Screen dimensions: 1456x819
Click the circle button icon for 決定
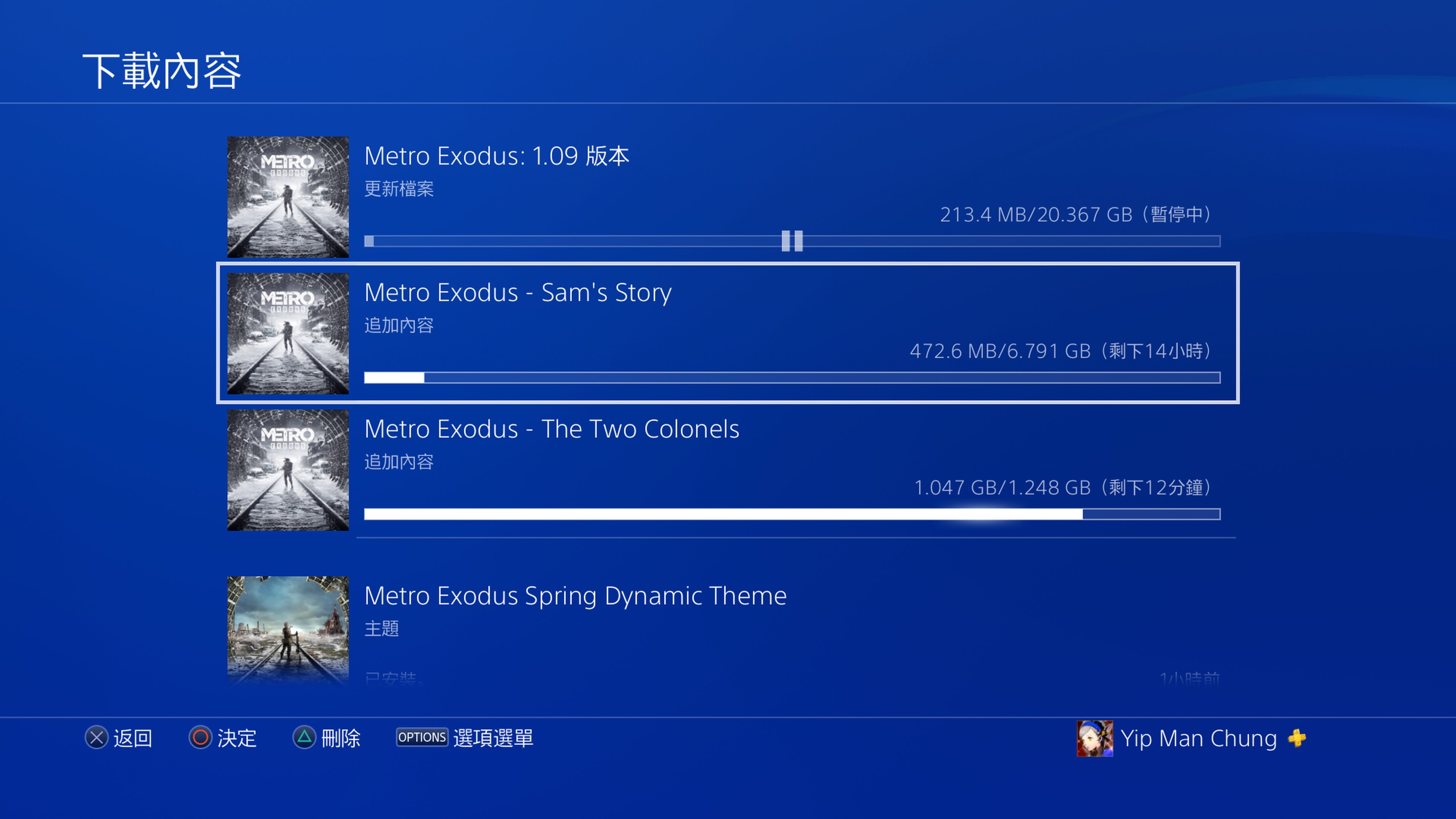coord(200,737)
